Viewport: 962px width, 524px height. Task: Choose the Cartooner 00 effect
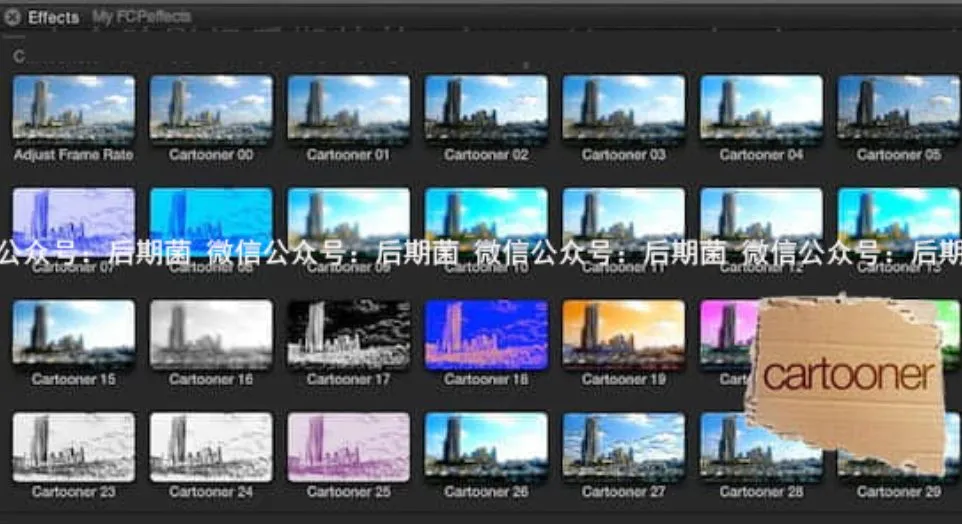click(211, 109)
